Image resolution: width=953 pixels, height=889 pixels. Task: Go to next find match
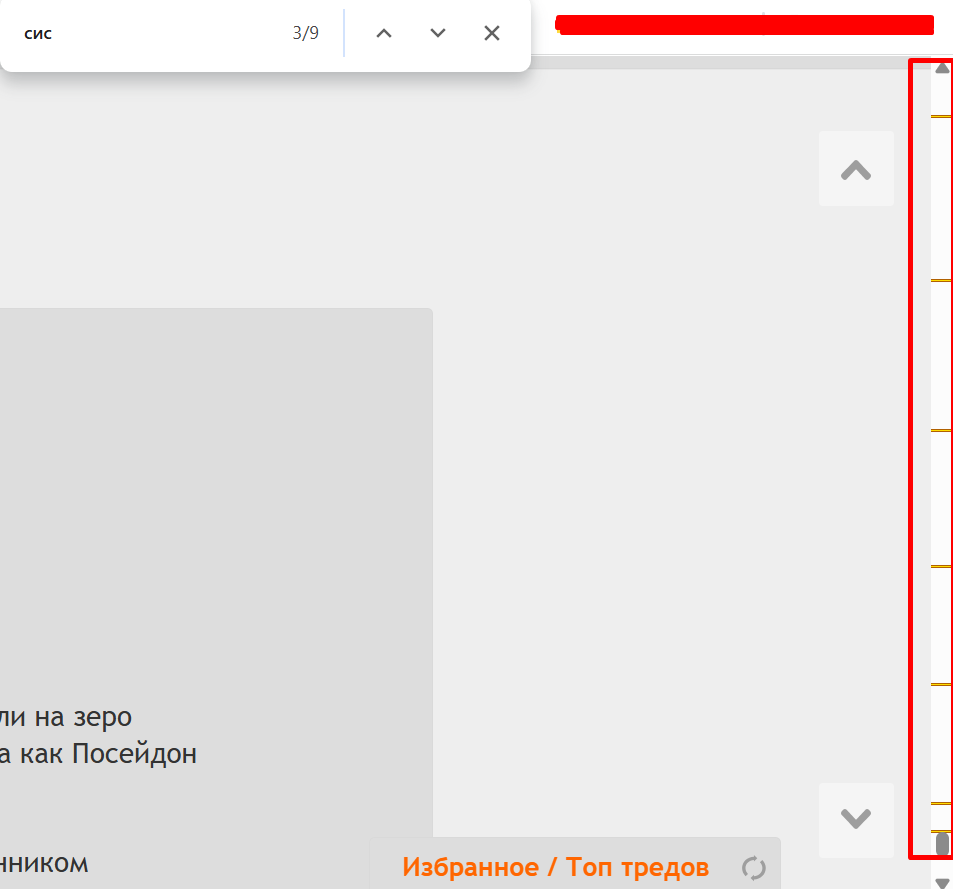[x=438, y=33]
